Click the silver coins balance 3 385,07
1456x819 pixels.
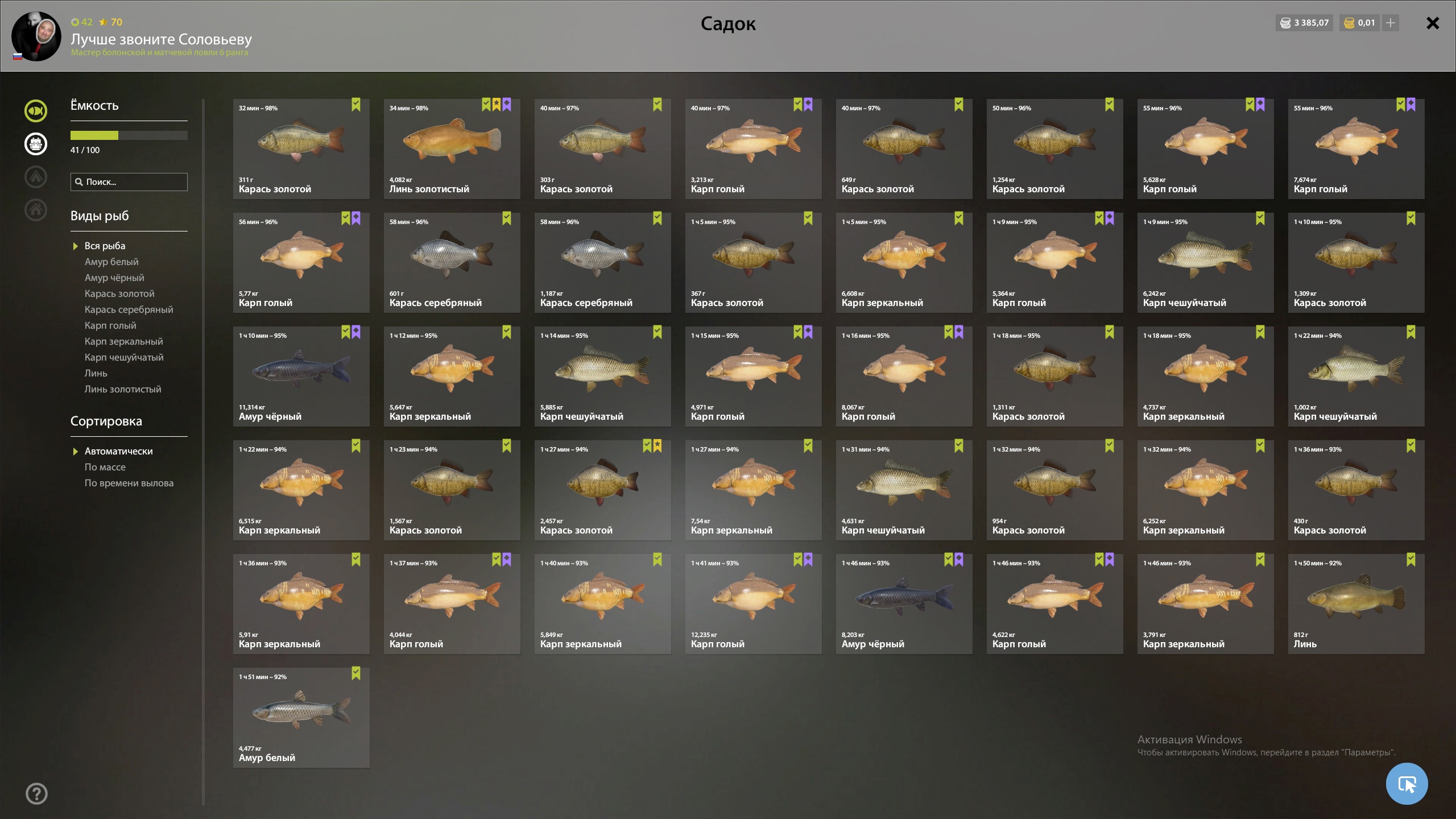click(x=1304, y=23)
